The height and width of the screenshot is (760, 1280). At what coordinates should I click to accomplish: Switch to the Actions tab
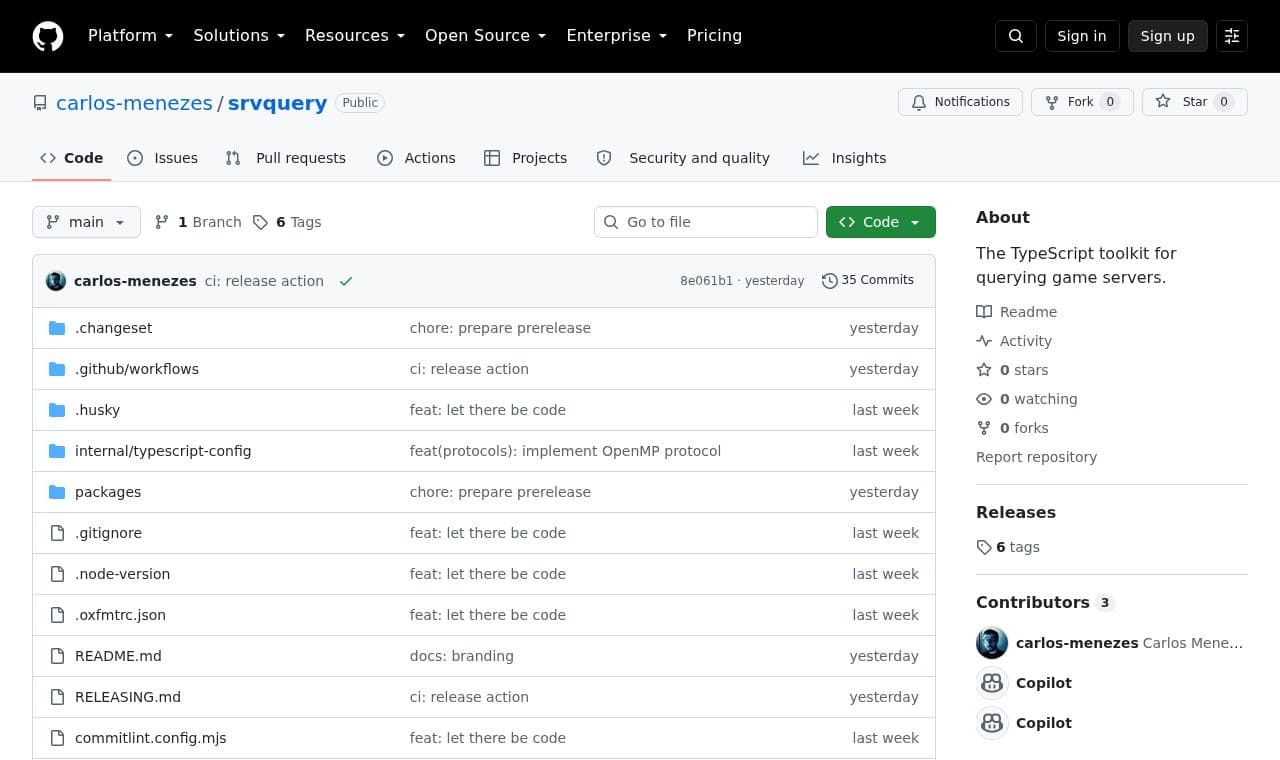(x=416, y=158)
